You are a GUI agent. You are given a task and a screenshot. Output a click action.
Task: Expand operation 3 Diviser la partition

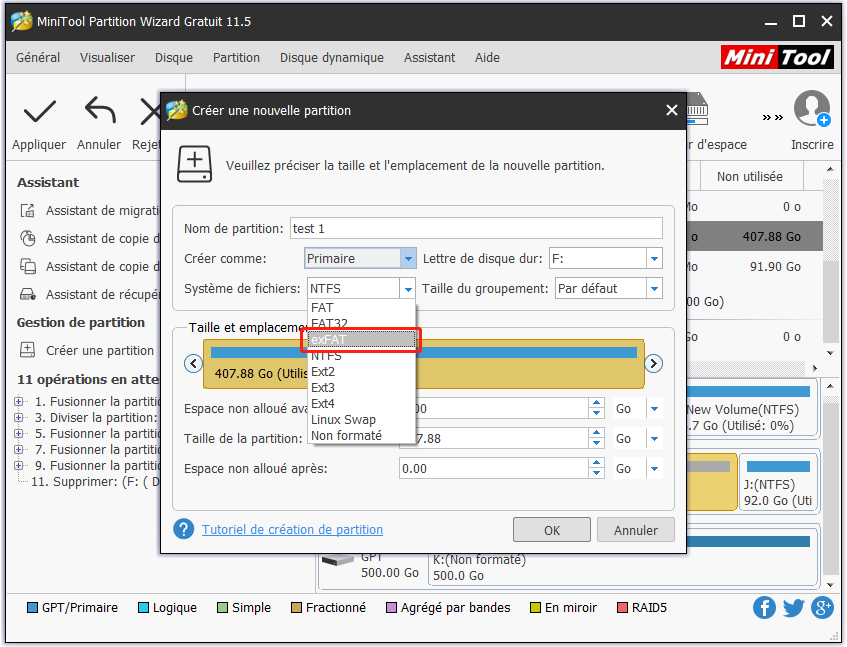(x=19, y=417)
